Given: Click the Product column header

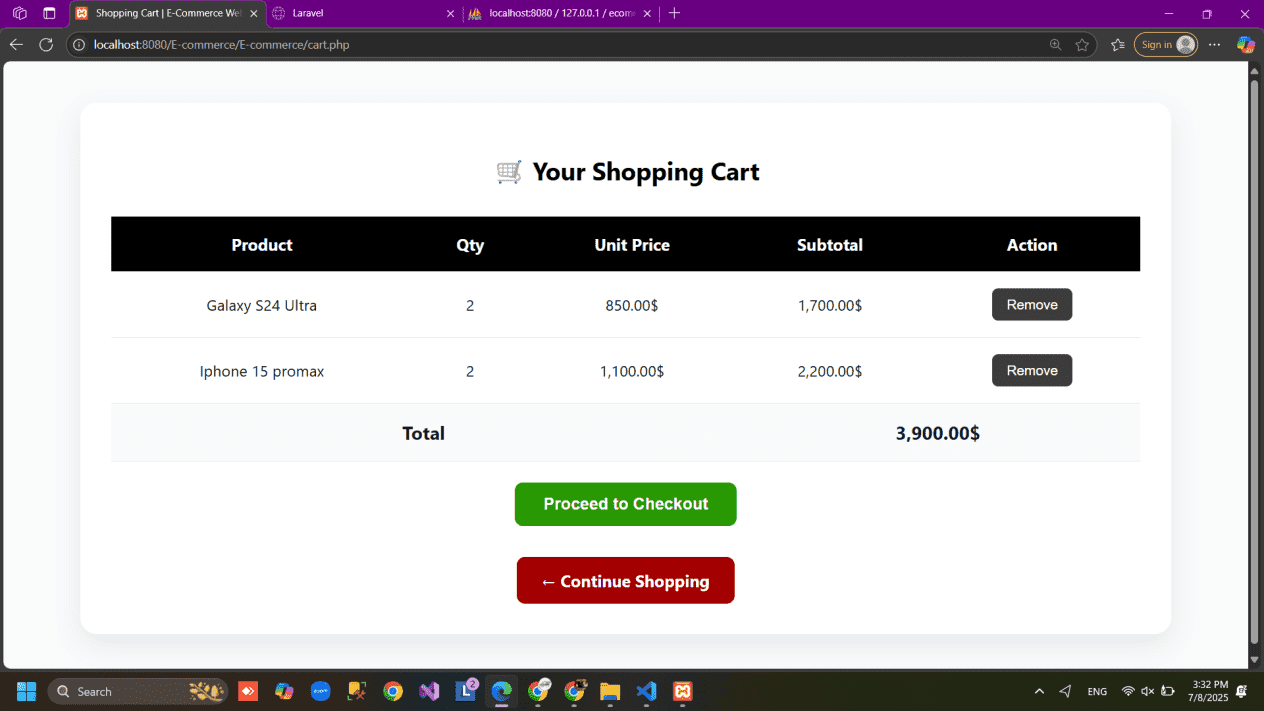Looking at the screenshot, I should (262, 245).
